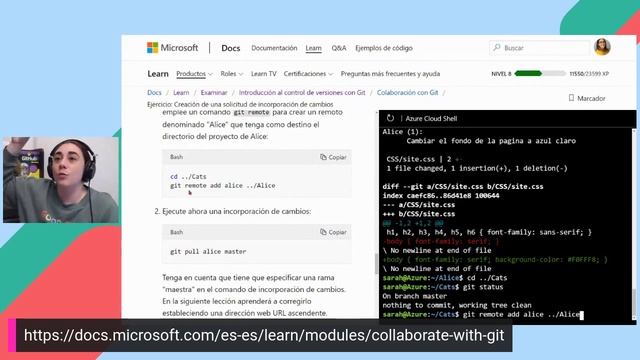Open the Learn TV menu item
The width and height of the screenshot is (640, 360).
tap(263, 74)
